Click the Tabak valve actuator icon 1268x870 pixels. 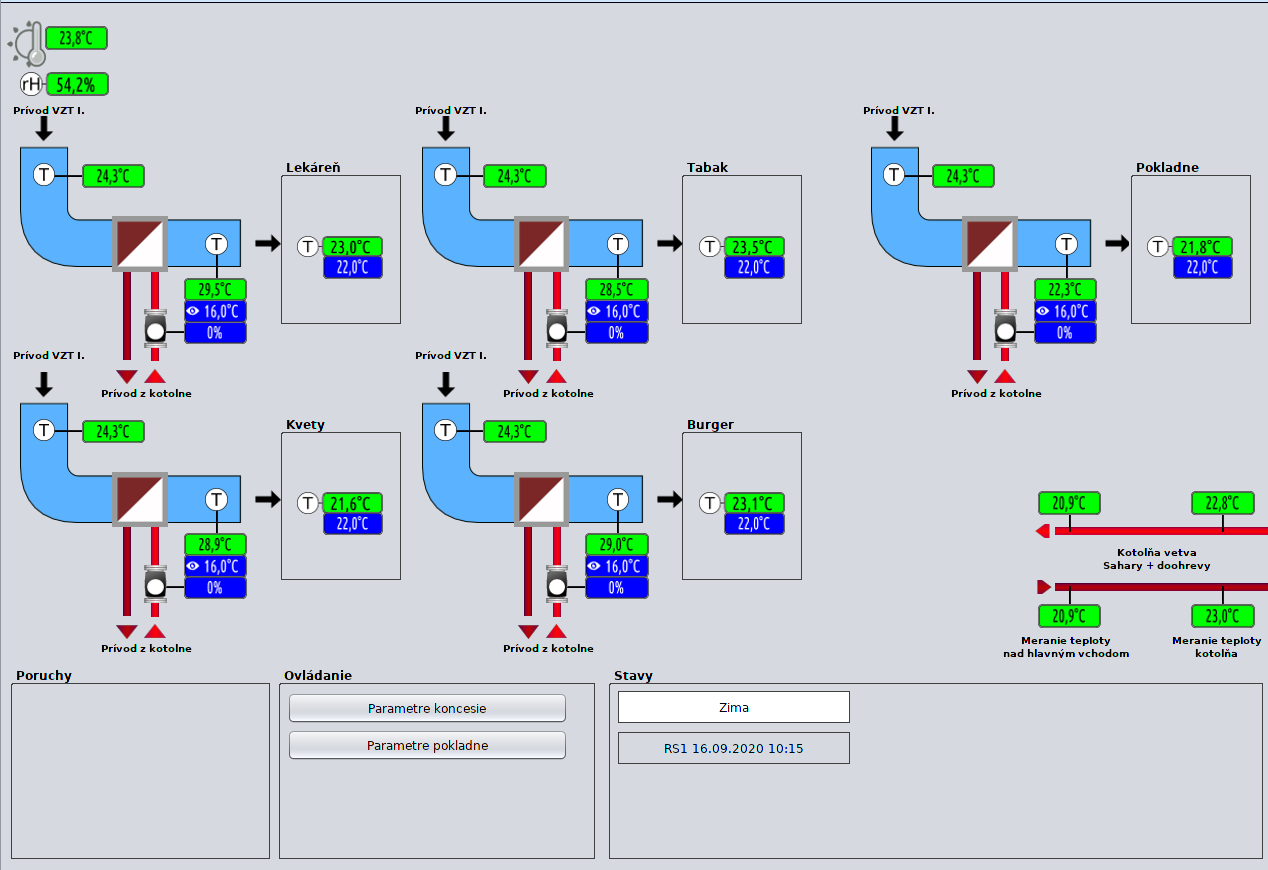(x=557, y=329)
